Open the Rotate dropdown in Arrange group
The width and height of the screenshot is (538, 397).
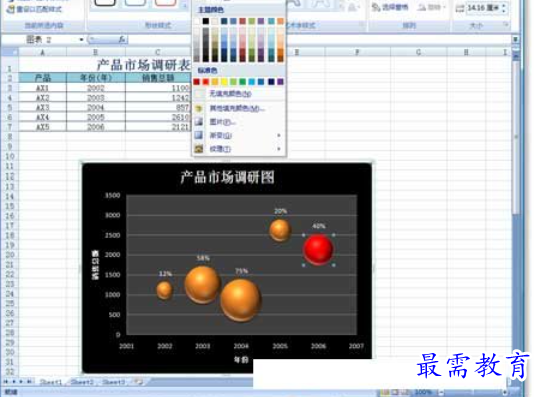[431, 7]
